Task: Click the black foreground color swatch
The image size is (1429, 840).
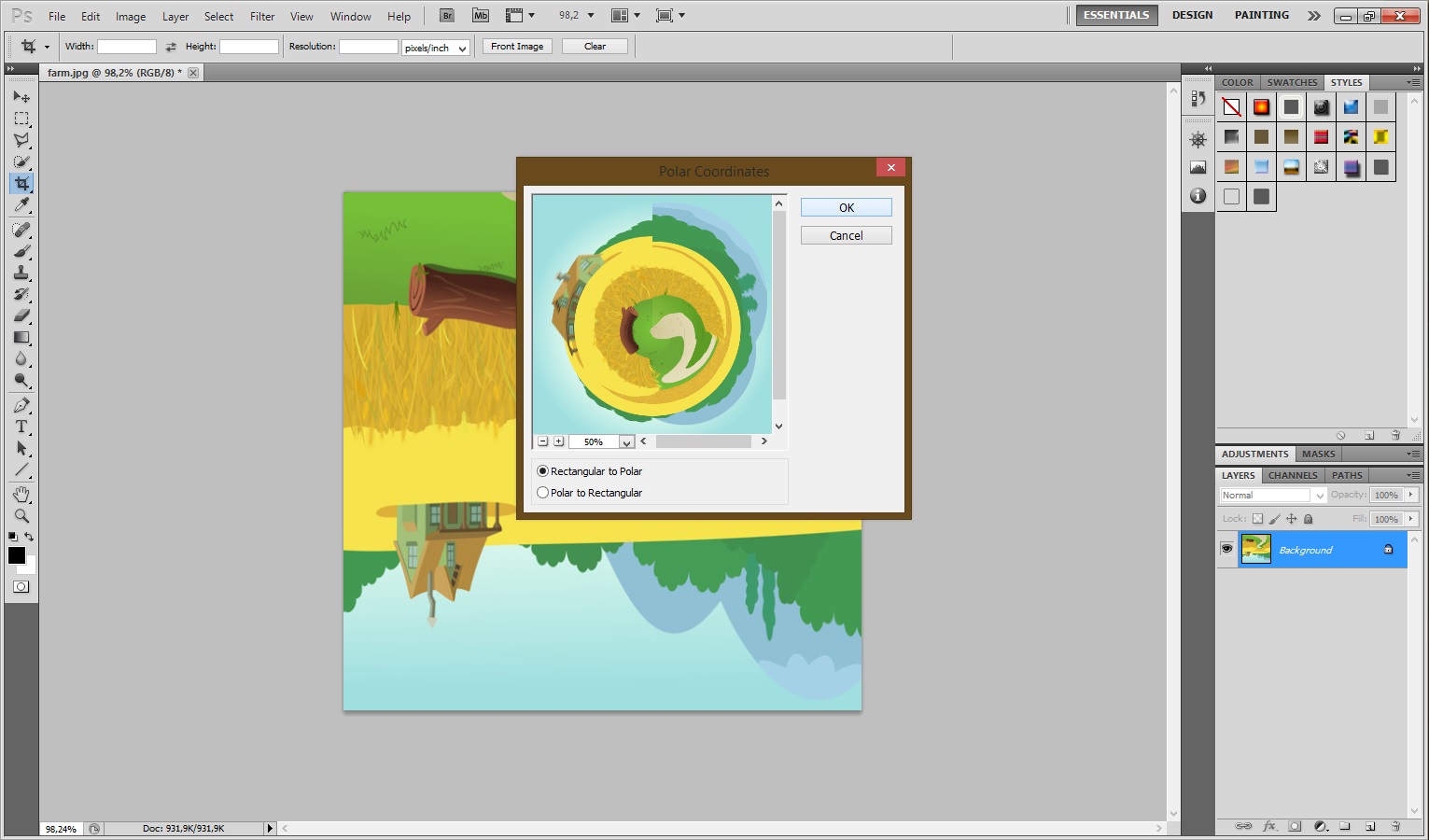Action: coord(16,555)
